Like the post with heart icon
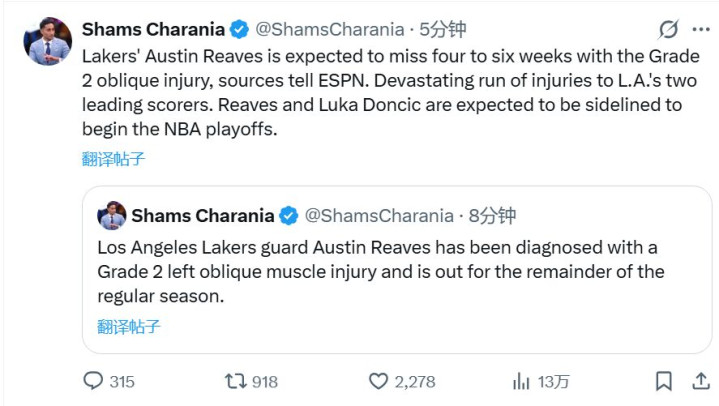The image size is (719, 406). 378,381
